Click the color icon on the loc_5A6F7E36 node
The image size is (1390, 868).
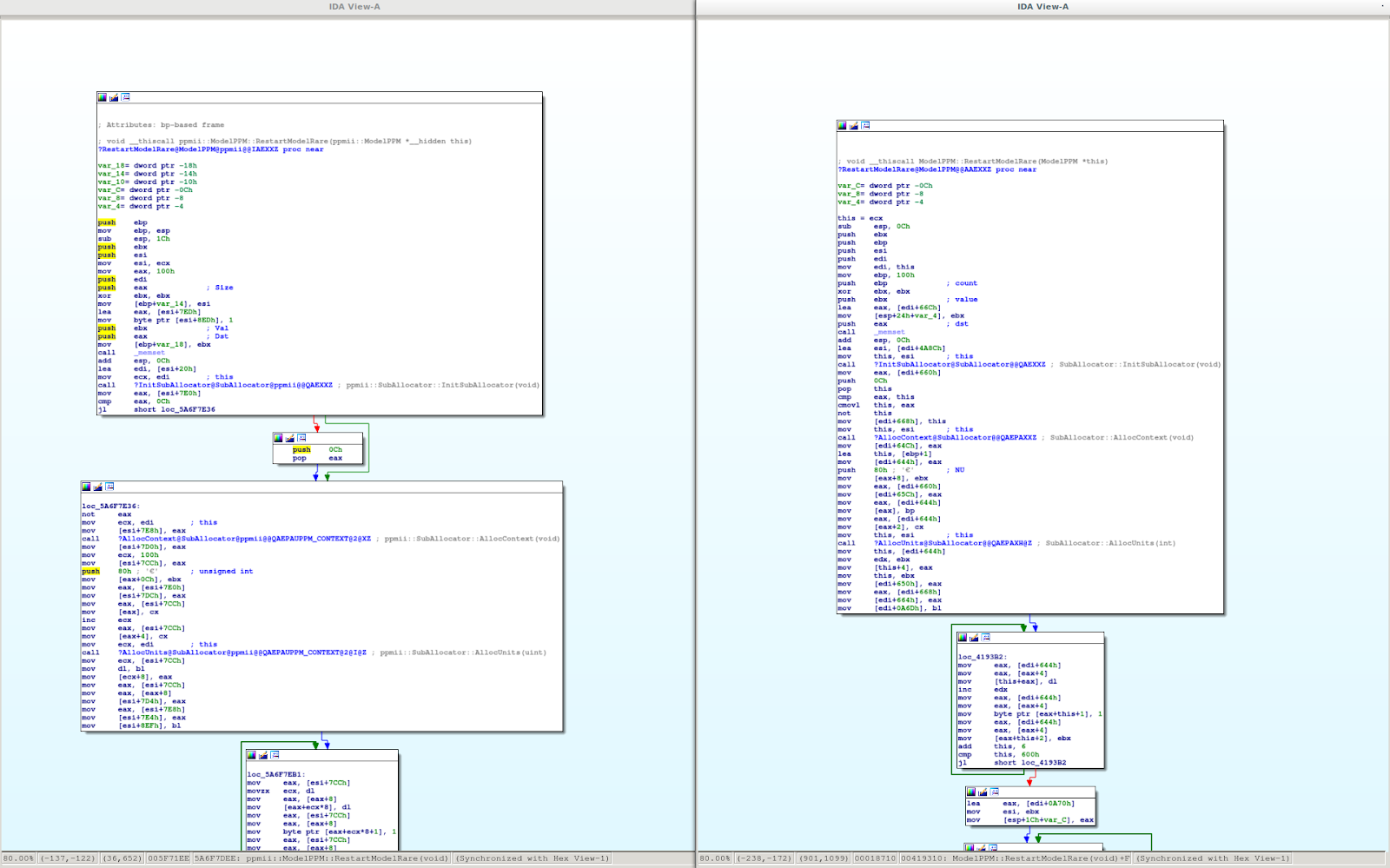[x=87, y=487]
